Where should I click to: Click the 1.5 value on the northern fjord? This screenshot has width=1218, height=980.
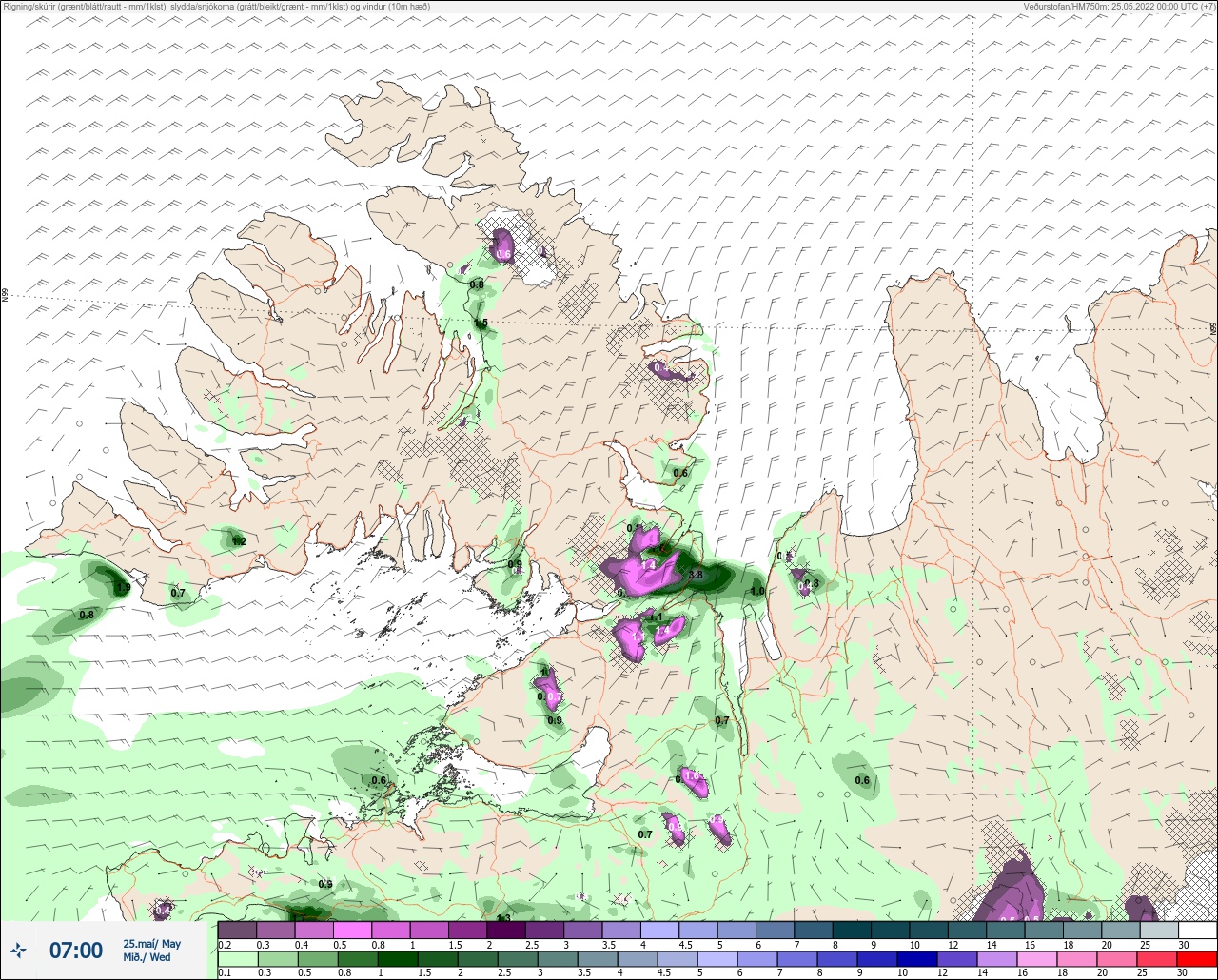(x=481, y=323)
